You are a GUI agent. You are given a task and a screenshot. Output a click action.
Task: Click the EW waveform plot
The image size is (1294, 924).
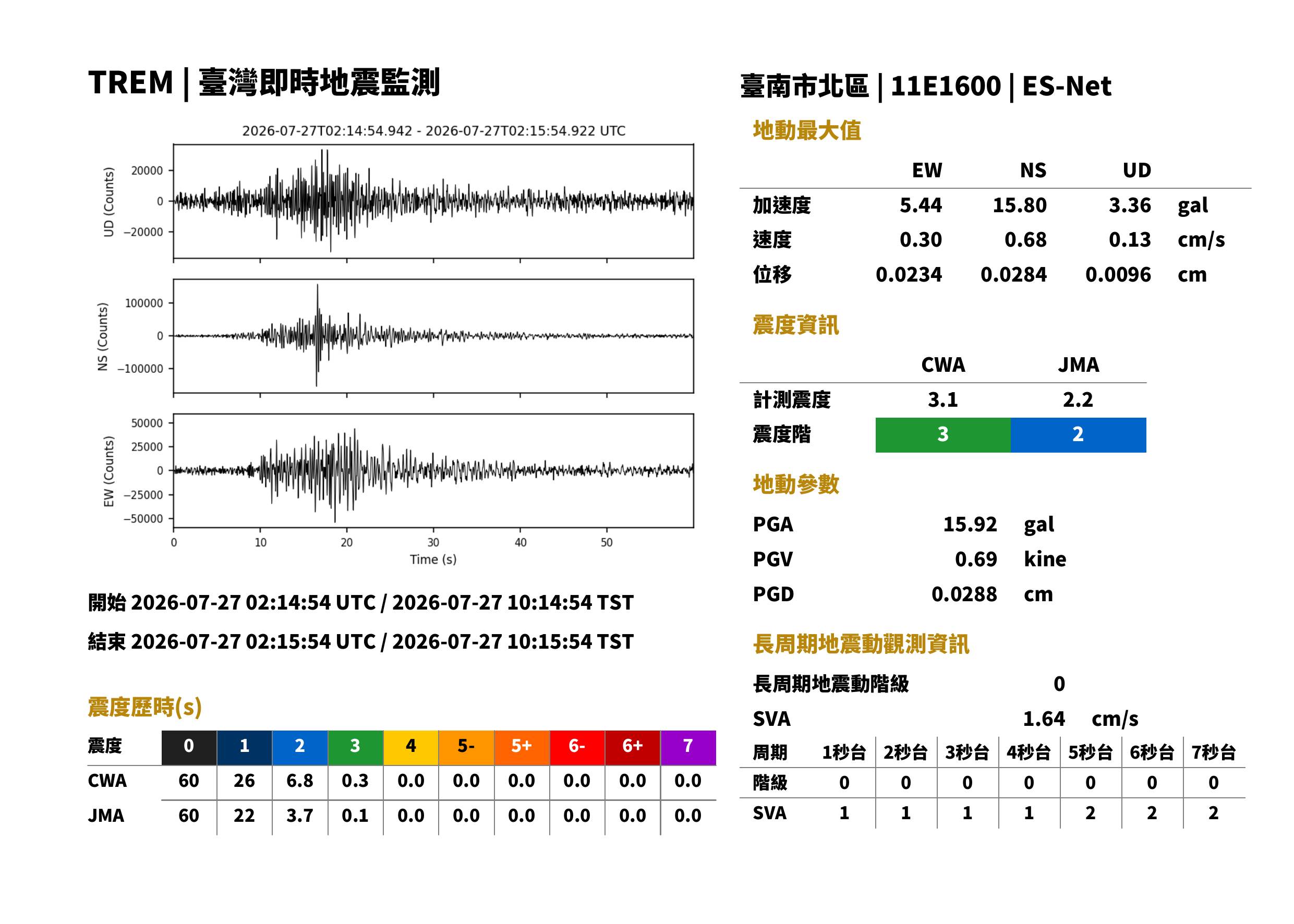(x=433, y=470)
